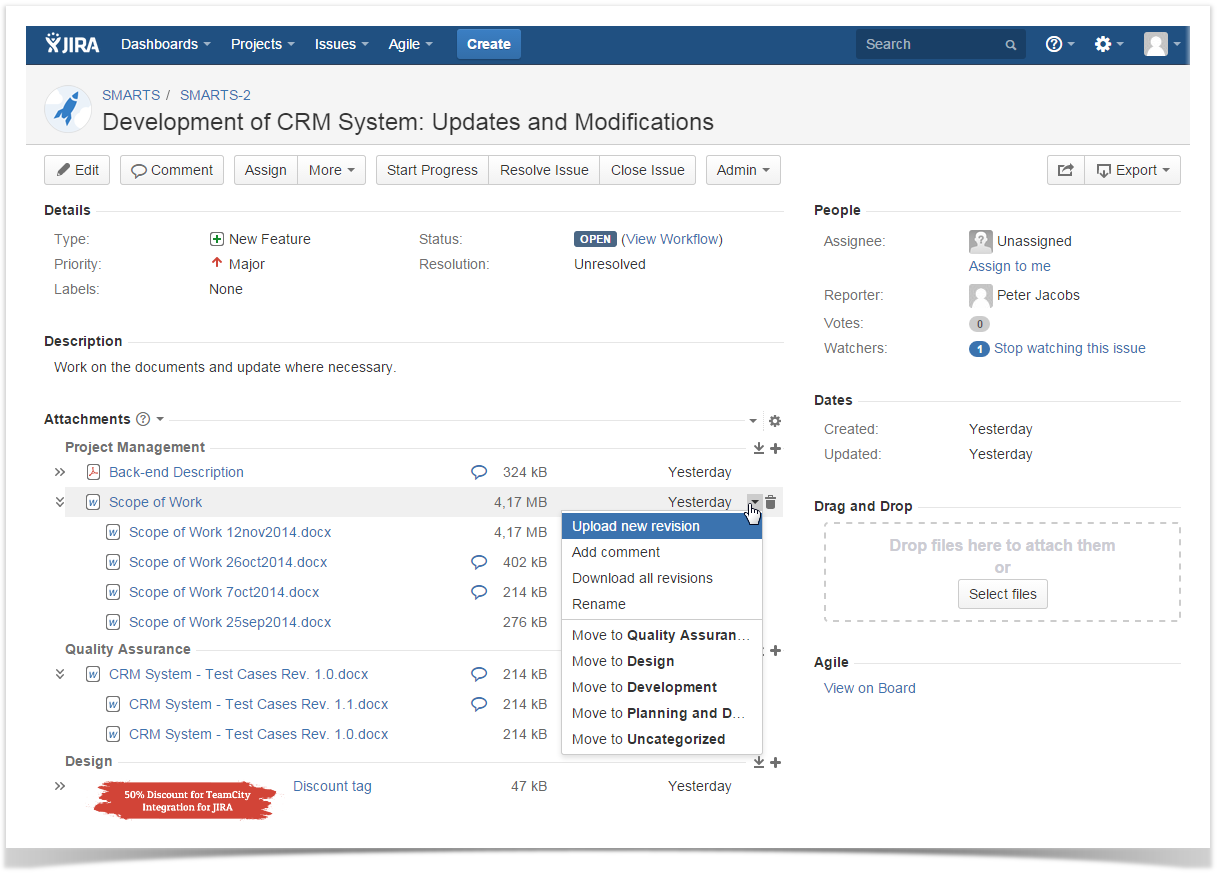
Task: Expand Back-end Description revisions
Action: tap(60, 472)
